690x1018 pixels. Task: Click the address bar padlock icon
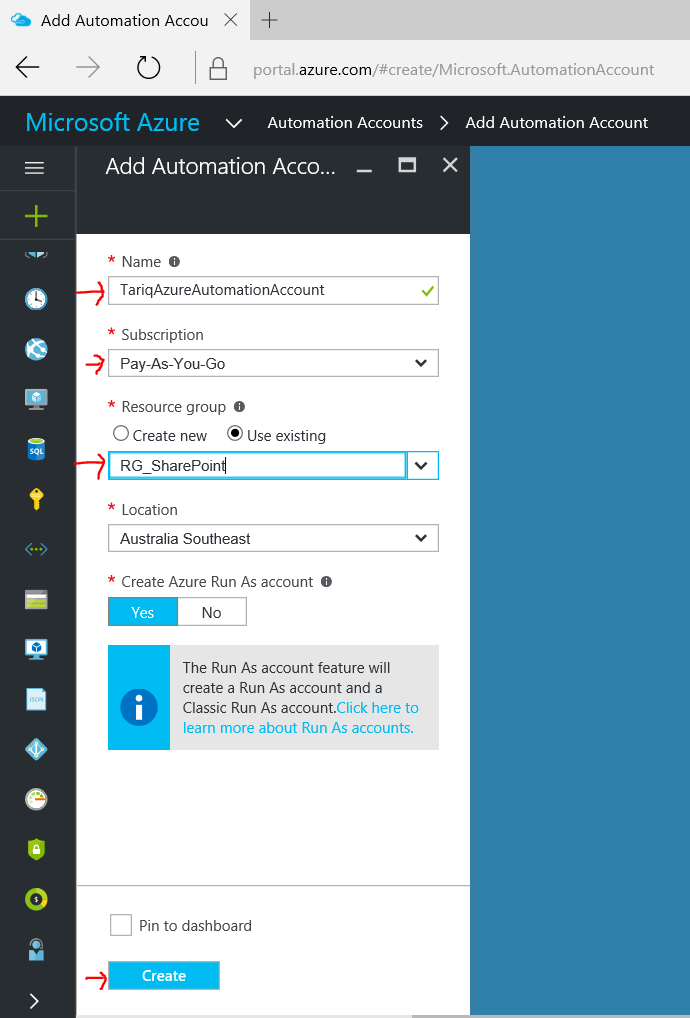218,68
